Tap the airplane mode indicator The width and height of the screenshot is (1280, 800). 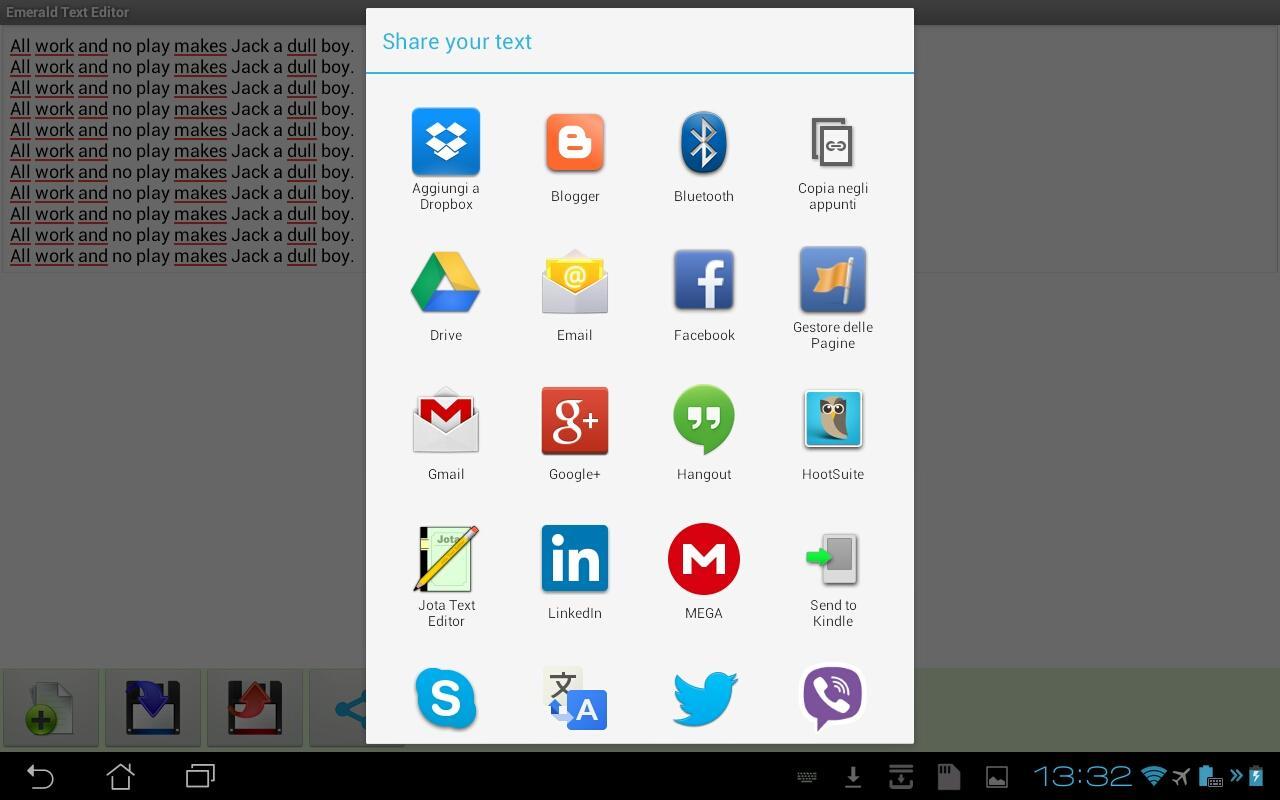click(1181, 776)
